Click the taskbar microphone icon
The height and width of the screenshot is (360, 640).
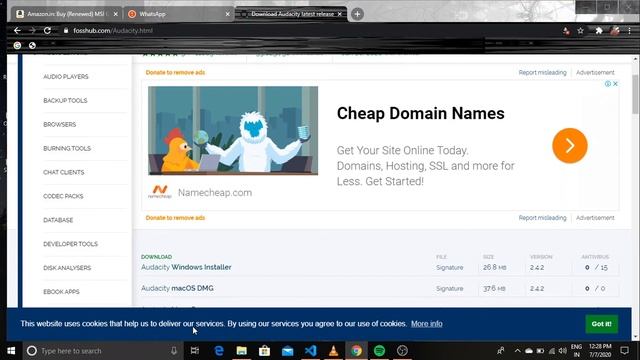click(174, 351)
